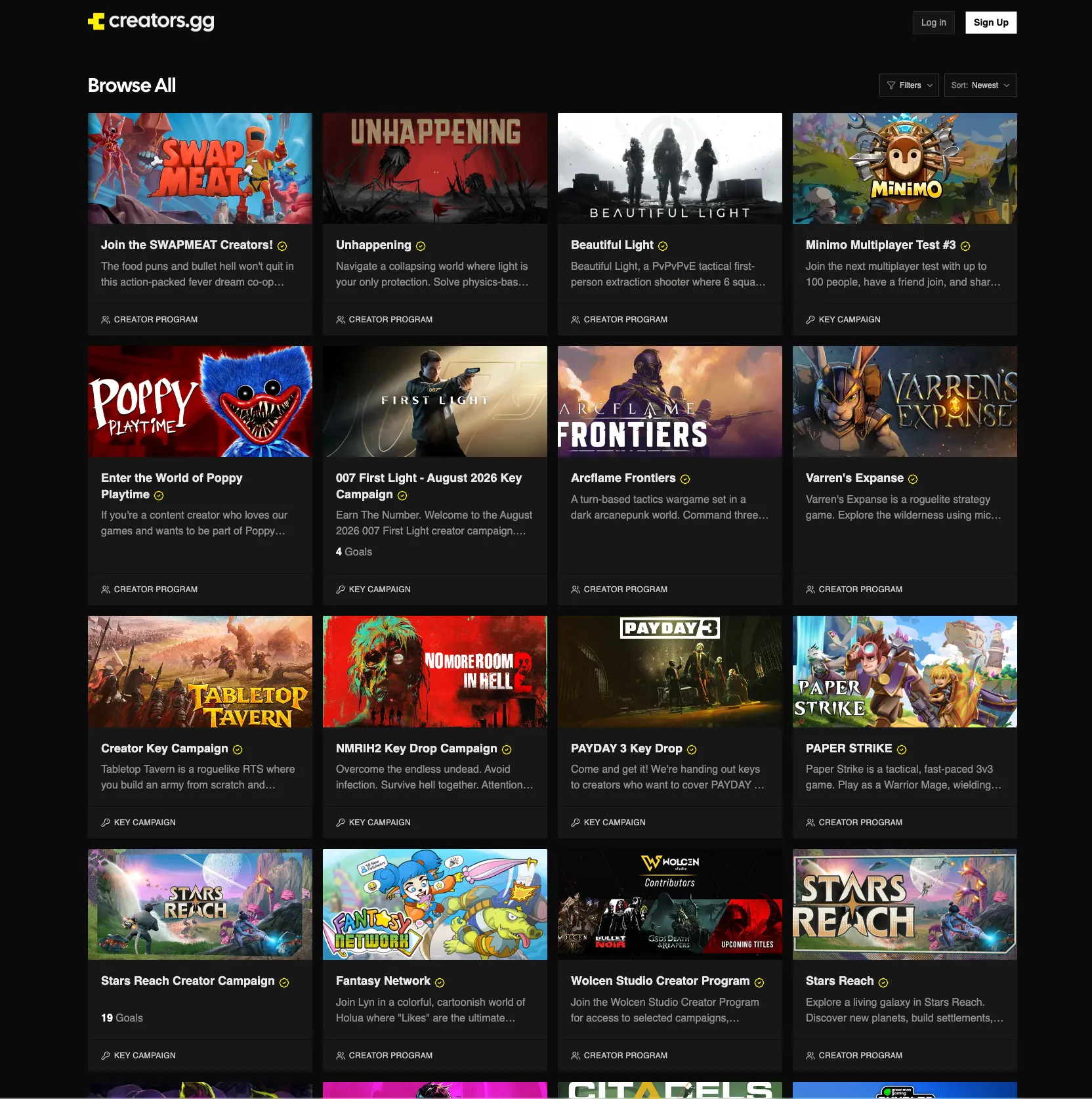
Task: Click people icon in SWAPMEAT card footer
Action: [106, 320]
